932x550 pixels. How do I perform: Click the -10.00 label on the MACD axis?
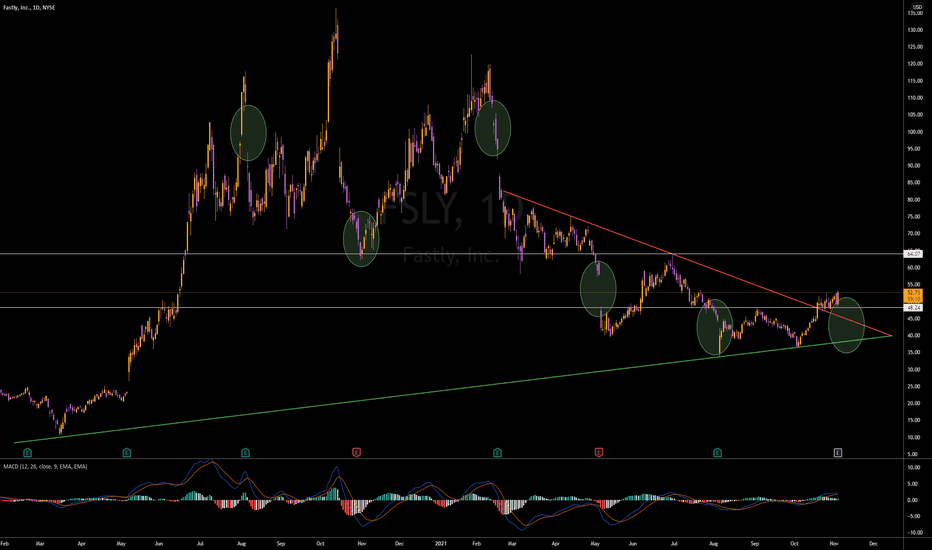[x=915, y=533]
